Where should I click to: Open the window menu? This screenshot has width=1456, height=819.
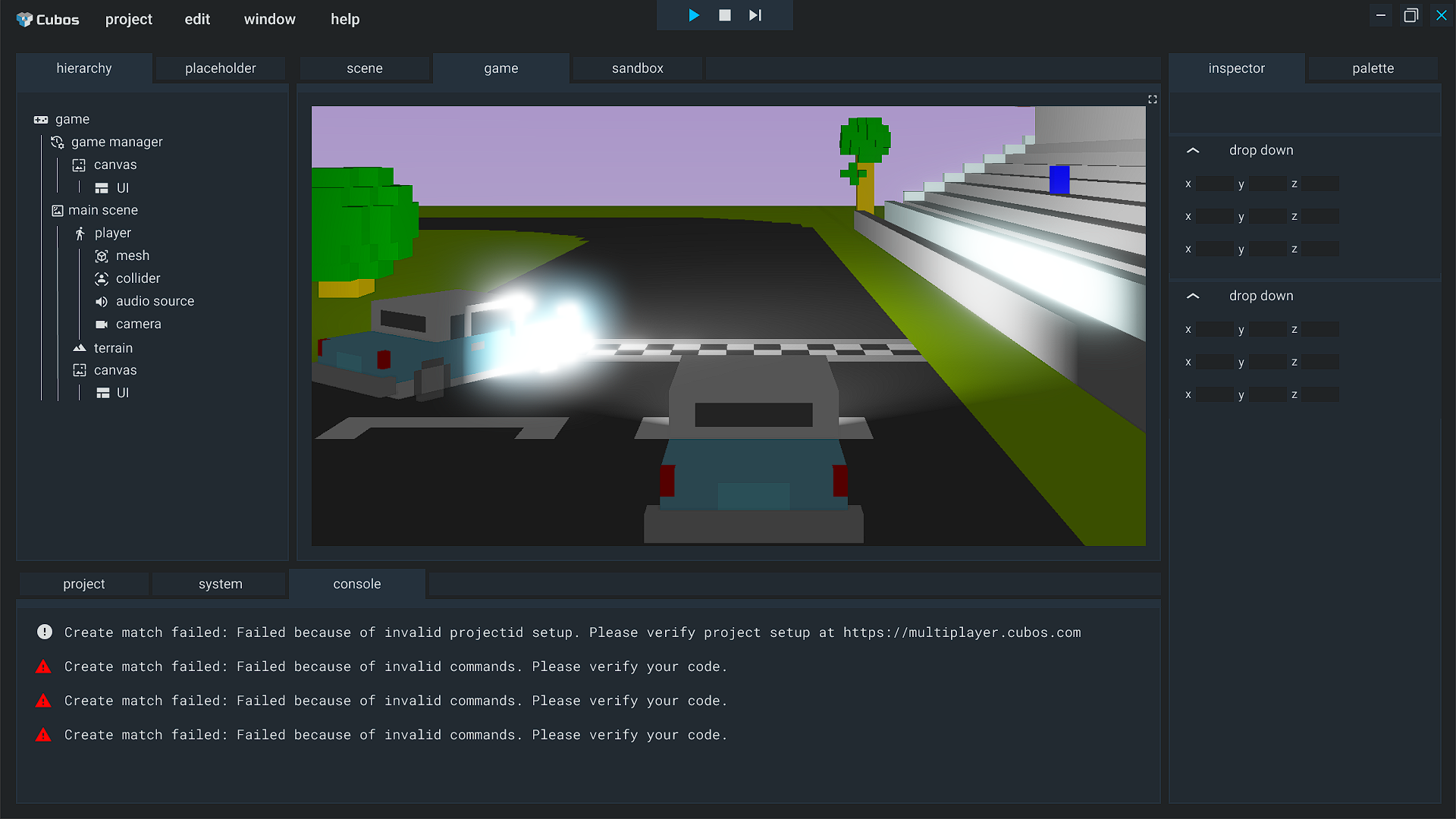pos(270,19)
